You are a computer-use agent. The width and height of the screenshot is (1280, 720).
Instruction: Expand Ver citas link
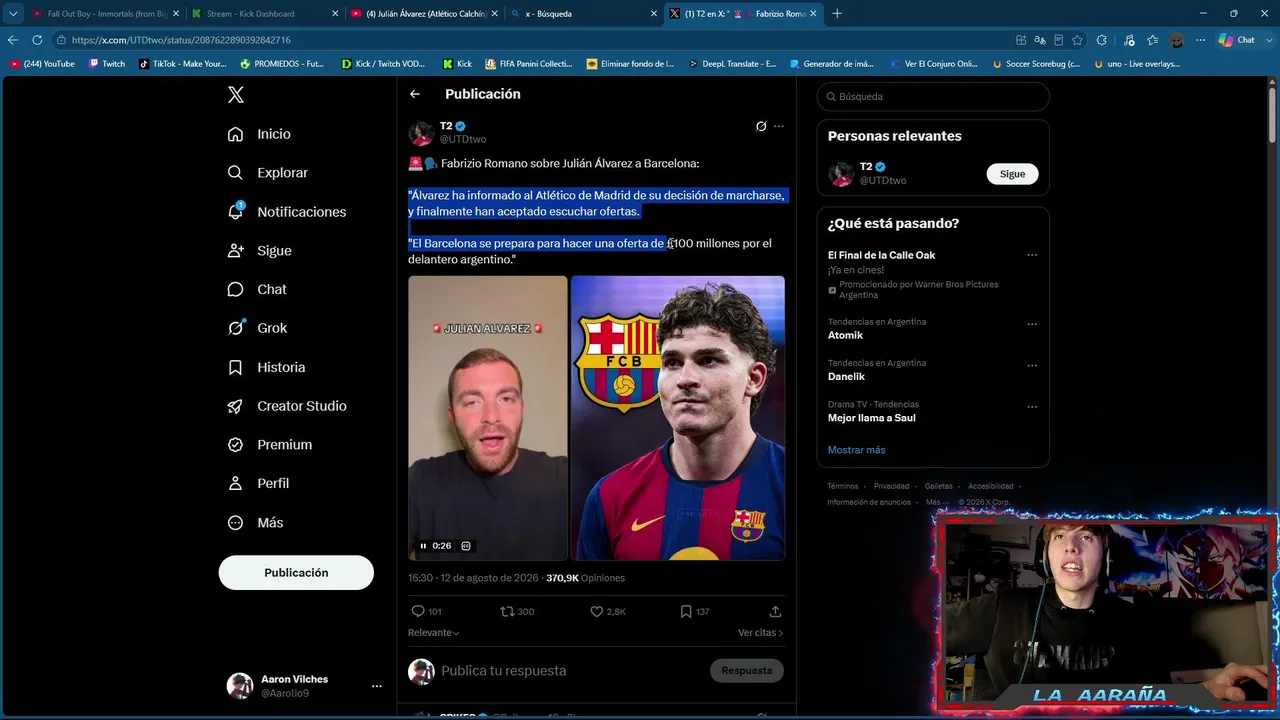[x=760, y=633]
